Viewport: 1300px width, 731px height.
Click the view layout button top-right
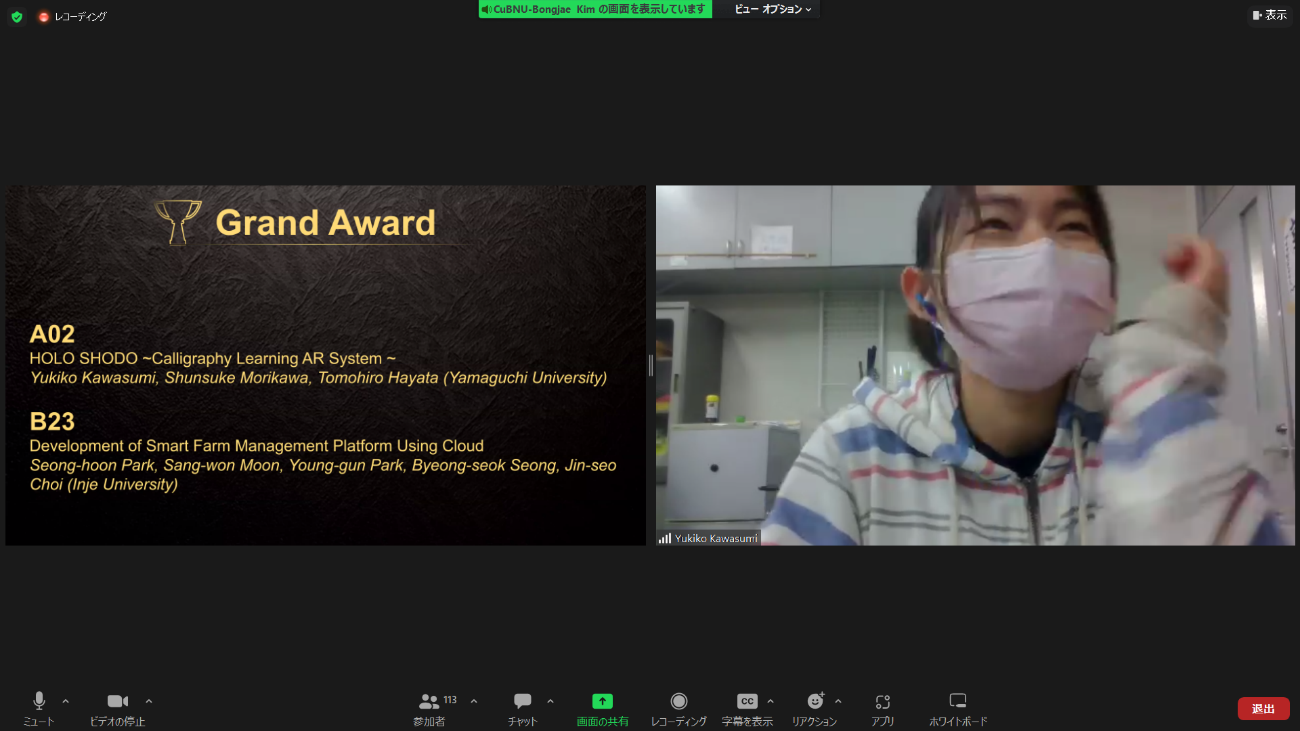[x=1269, y=15]
